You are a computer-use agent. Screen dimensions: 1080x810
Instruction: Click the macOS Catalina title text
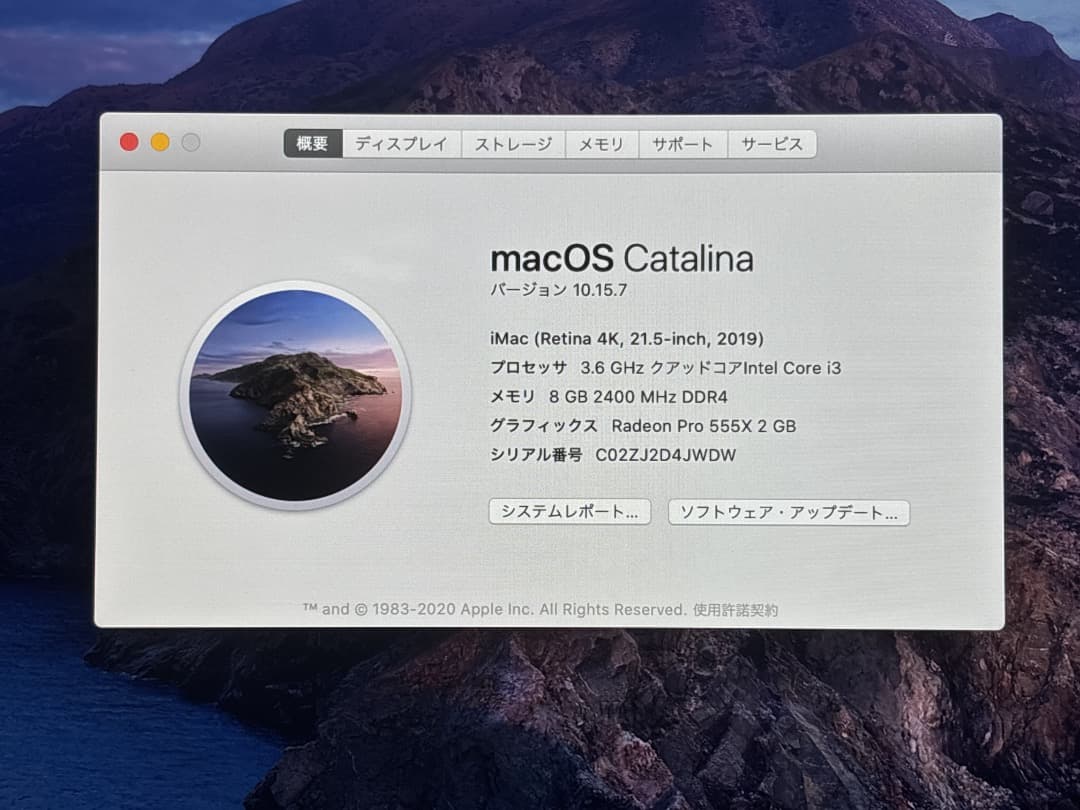point(621,259)
